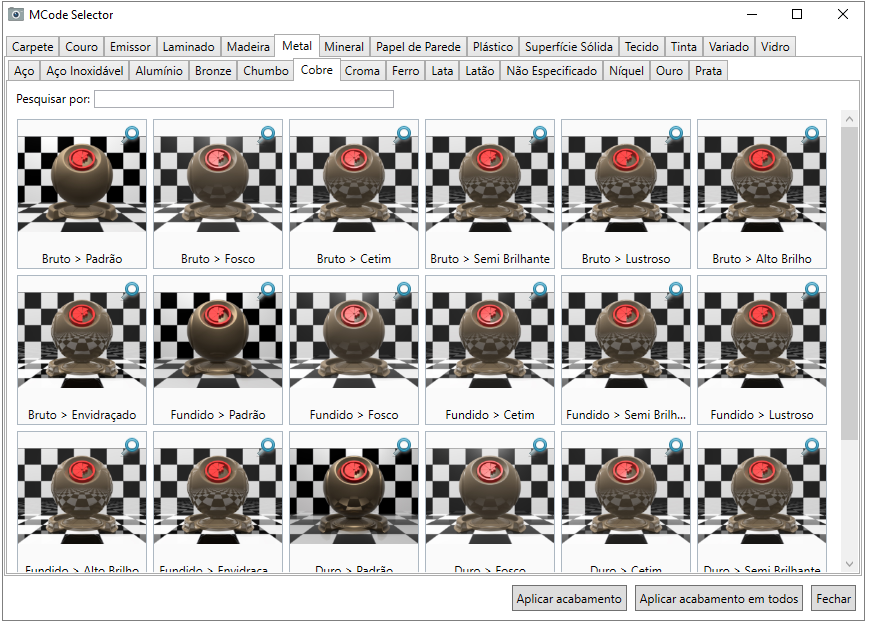873x633 pixels.
Task: Pick the Bruto > Alto Brilho thumbnail
Action: click(762, 194)
